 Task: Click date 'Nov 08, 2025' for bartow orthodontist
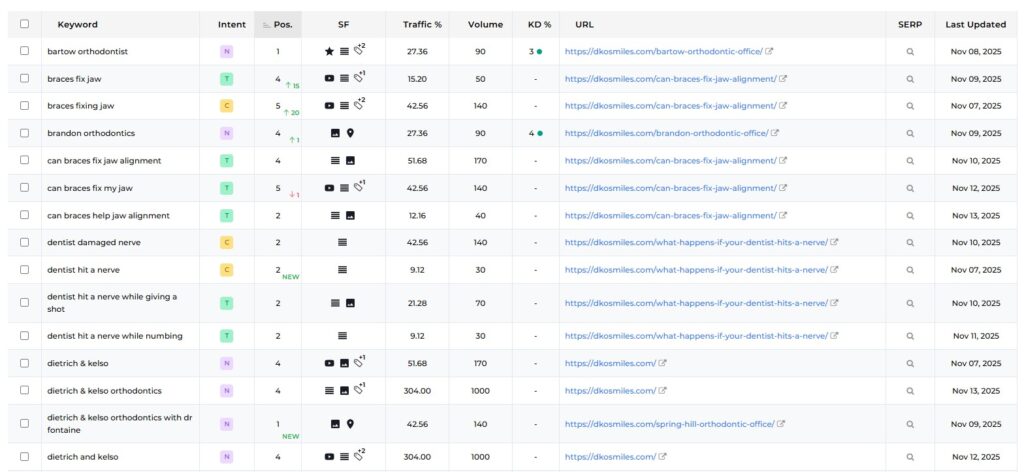pyautogui.click(x=976, y=52)
